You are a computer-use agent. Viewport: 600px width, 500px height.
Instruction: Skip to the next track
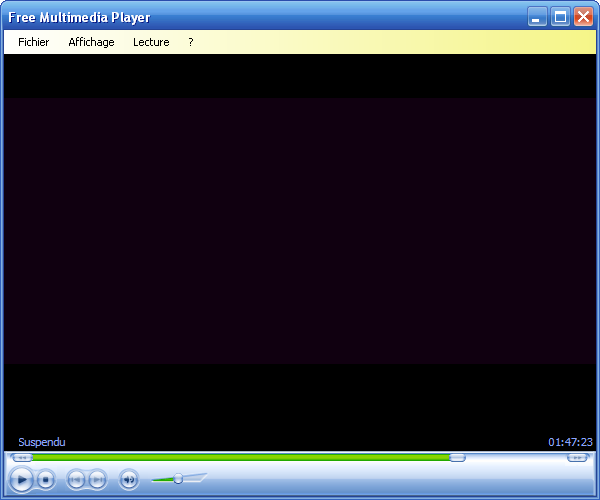(x=98, y=479)
